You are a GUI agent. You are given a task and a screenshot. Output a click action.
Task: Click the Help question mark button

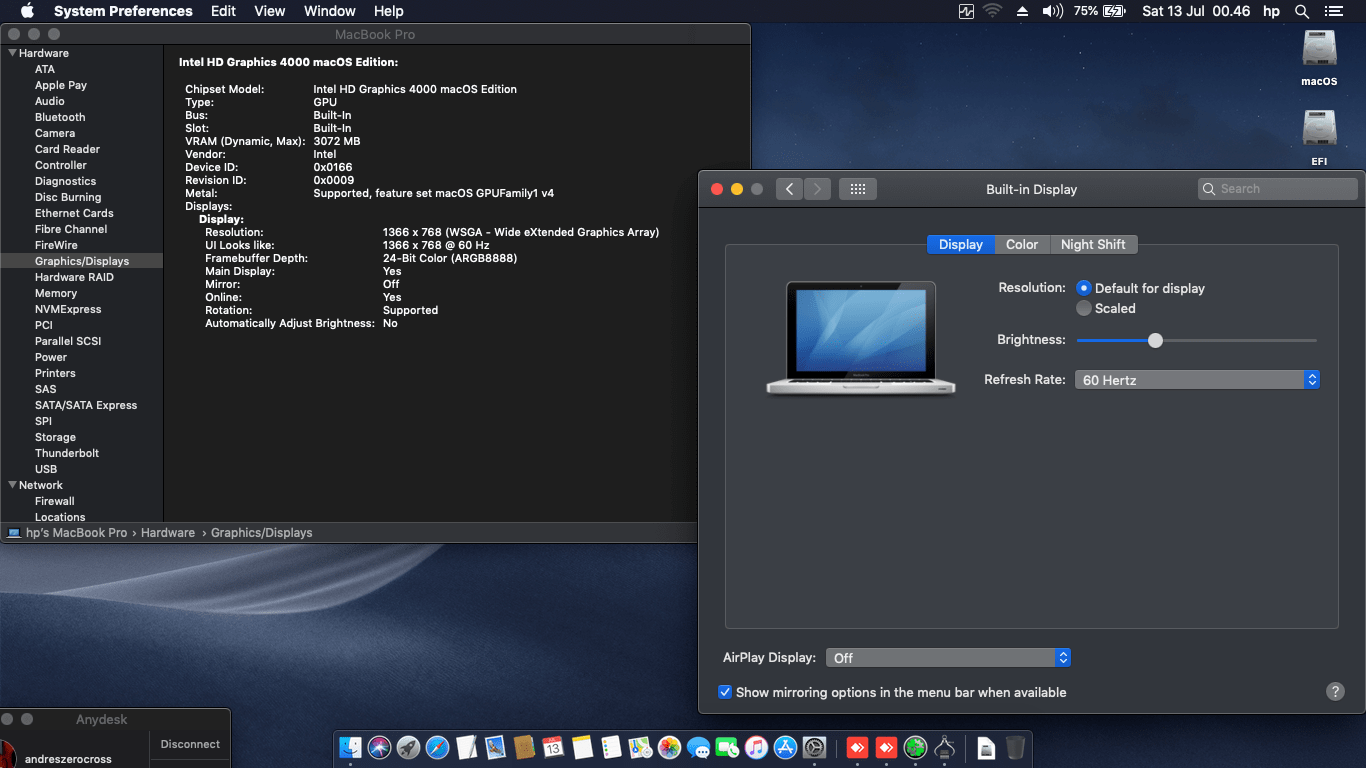coord(1335,691)
